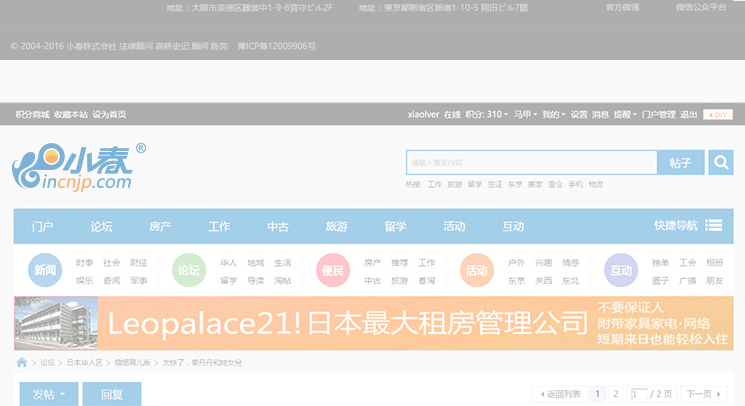This screenshot has width=745, height=406.
Task: Open 淘帖 under 论坛 section
Action: [x=283, y=281]
